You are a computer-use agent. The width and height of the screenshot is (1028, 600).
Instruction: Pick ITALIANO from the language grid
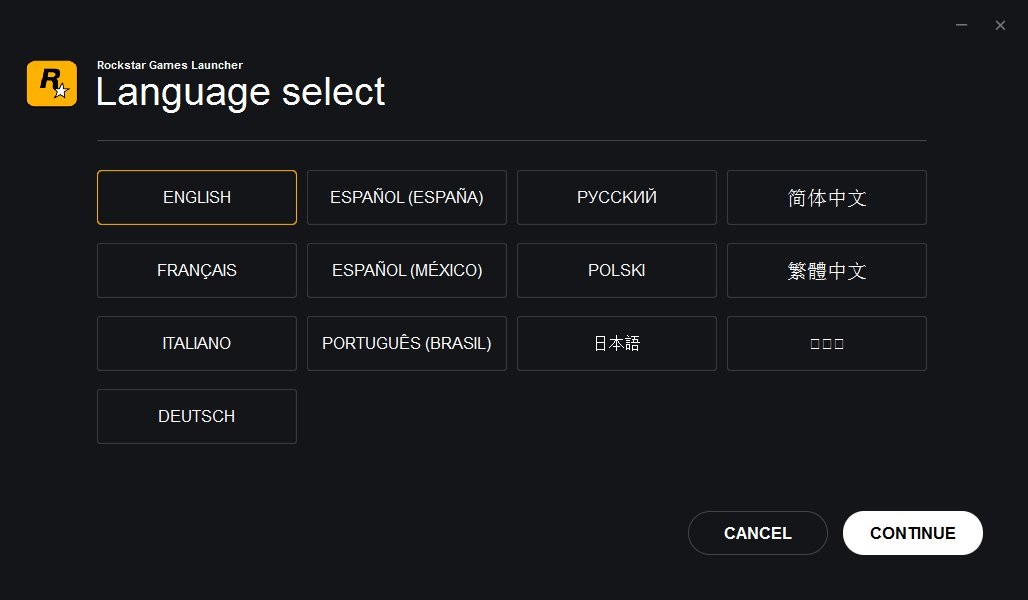(x=197, y=344)
